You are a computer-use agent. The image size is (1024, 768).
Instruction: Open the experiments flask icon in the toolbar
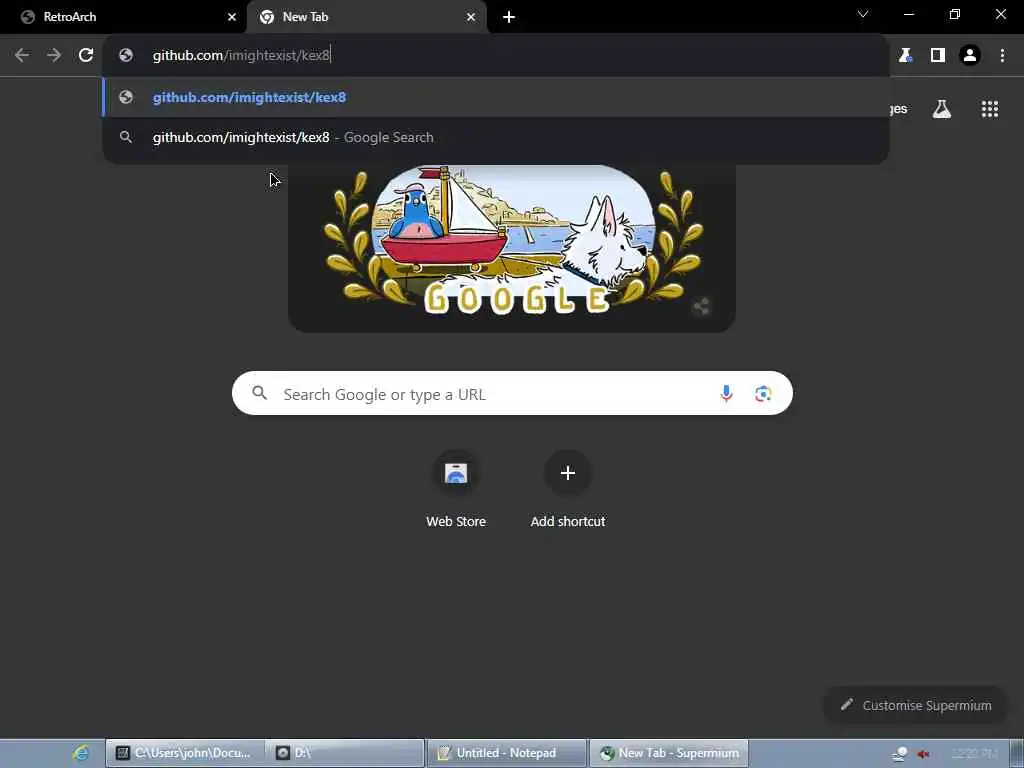point(905,56)
